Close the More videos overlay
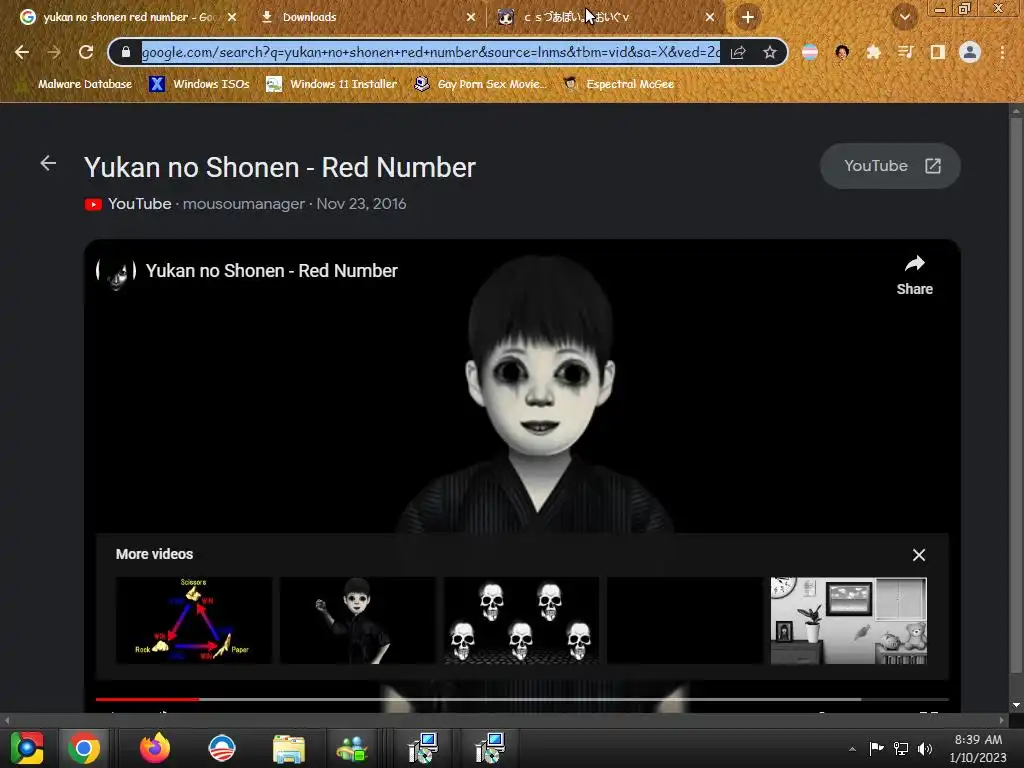The image size is (1024, 768). (x=919, y=555)
